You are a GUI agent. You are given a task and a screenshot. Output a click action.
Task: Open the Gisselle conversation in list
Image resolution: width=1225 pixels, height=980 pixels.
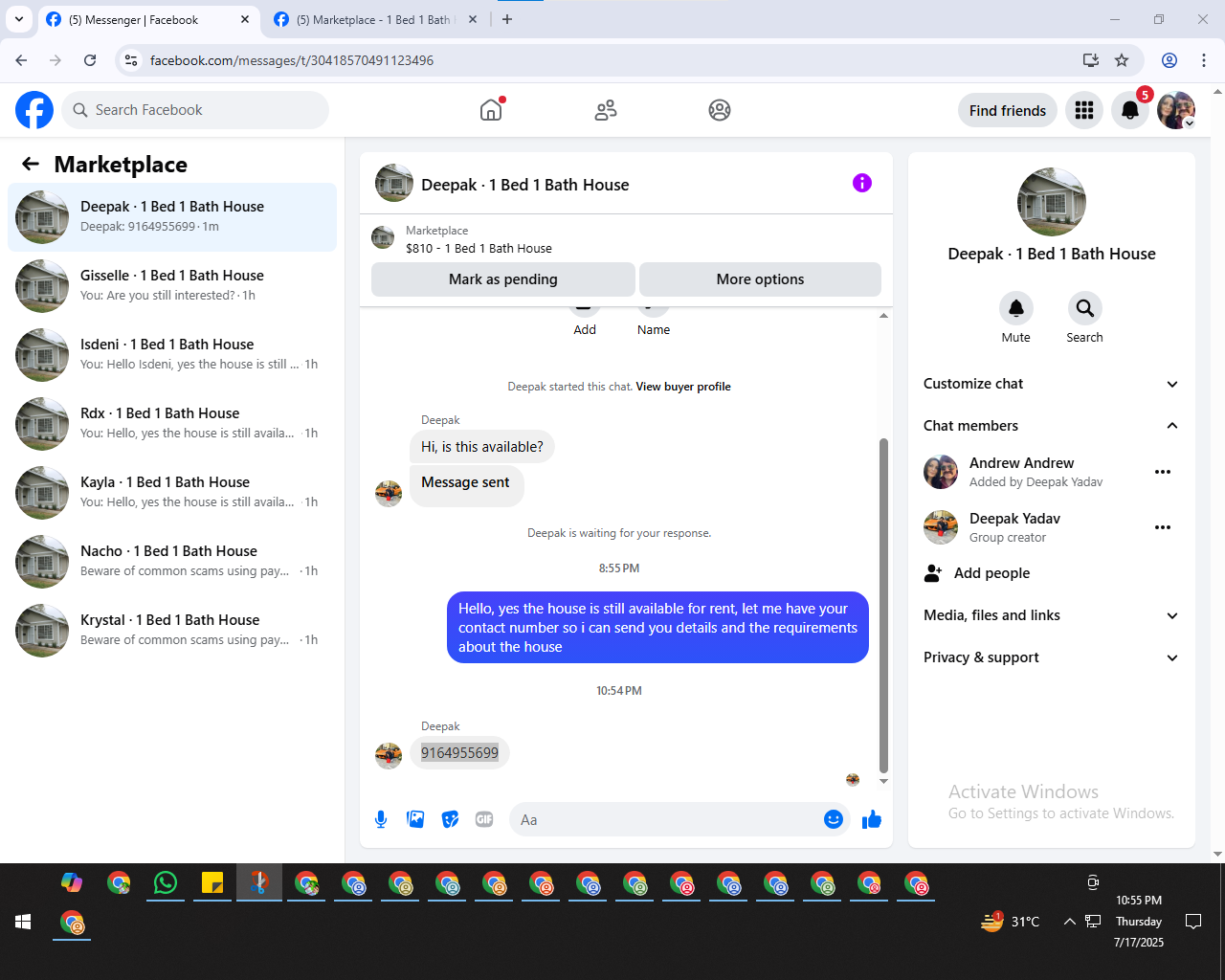(x=172, y=286)
